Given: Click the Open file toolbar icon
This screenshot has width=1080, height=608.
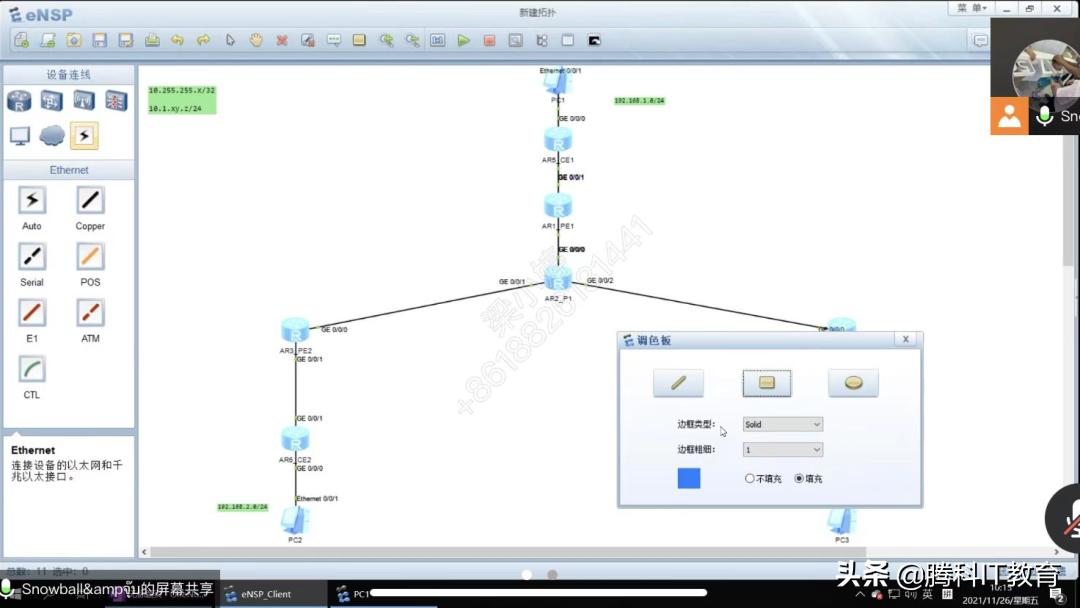Looking at the screenshot, I should 74,40.
